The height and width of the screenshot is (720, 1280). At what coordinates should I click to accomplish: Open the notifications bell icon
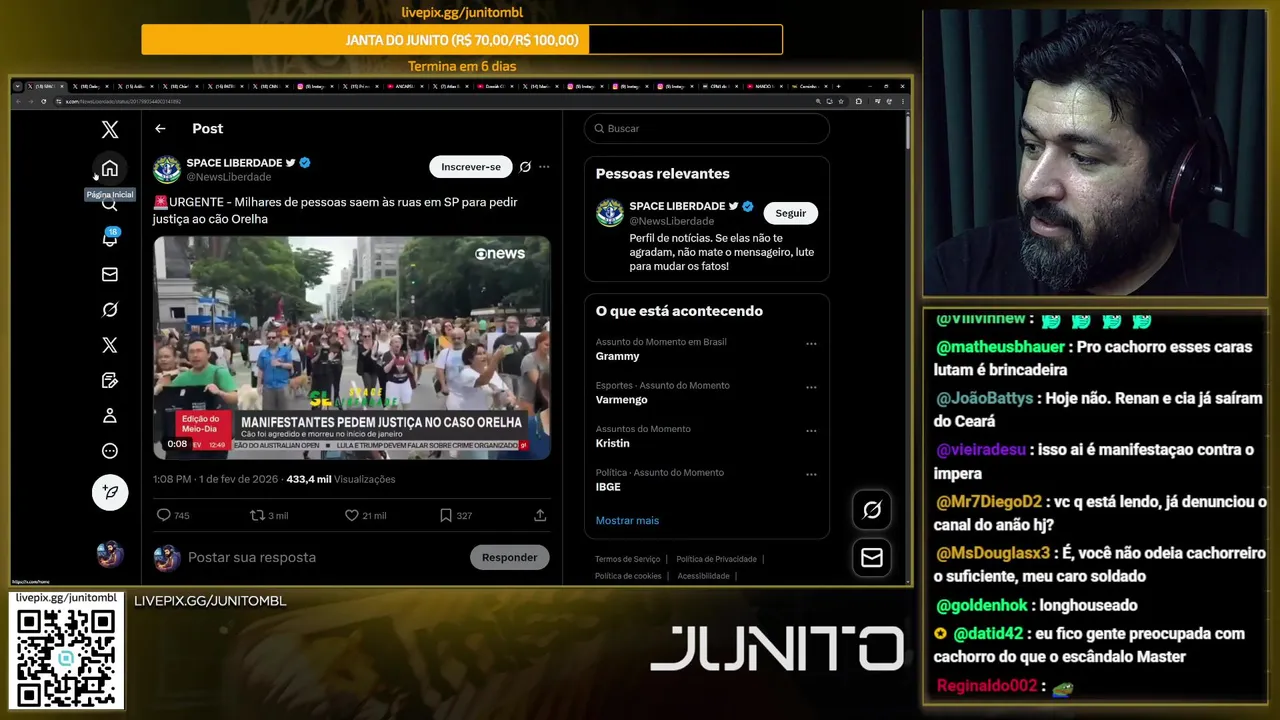coord(110,238)
